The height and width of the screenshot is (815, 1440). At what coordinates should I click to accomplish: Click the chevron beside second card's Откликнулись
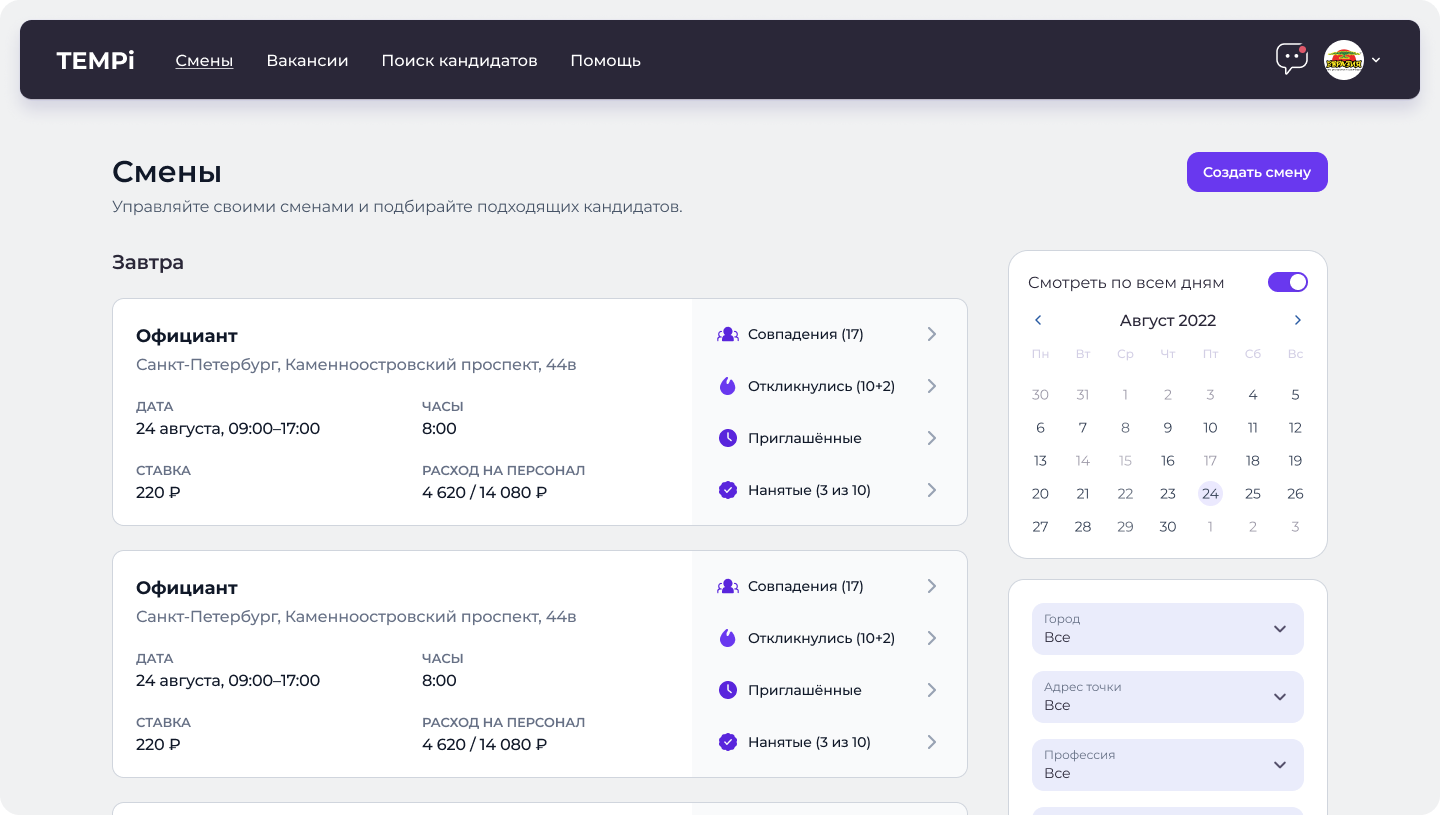coord(931,638)
